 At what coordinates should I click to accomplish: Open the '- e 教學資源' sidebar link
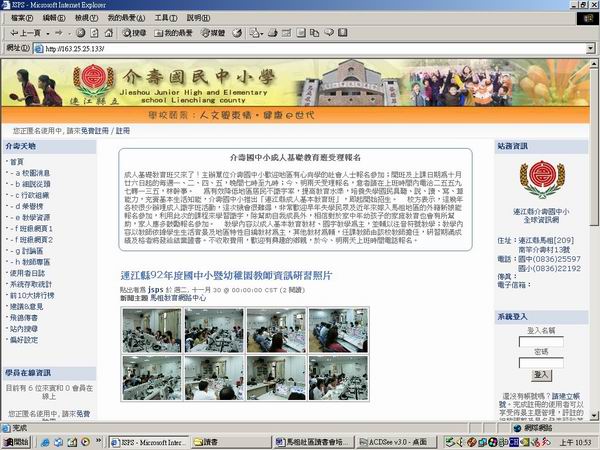point(30,217)
